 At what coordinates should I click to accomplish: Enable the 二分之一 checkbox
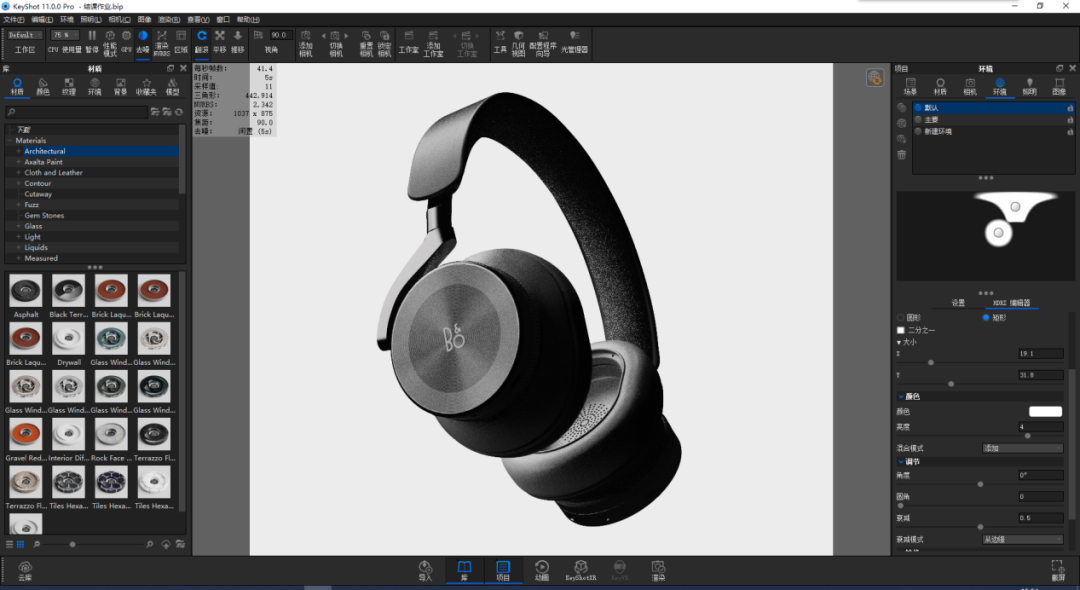point(901,330)
